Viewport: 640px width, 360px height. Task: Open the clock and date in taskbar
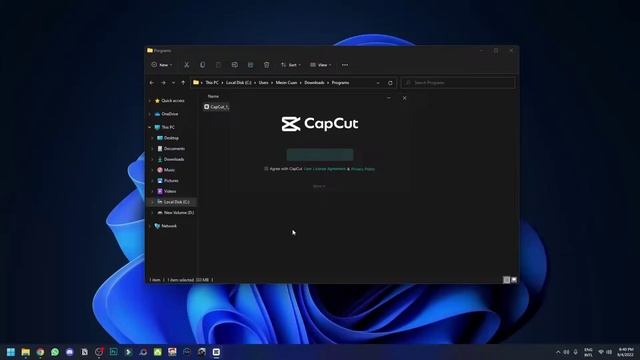[626, 352]
